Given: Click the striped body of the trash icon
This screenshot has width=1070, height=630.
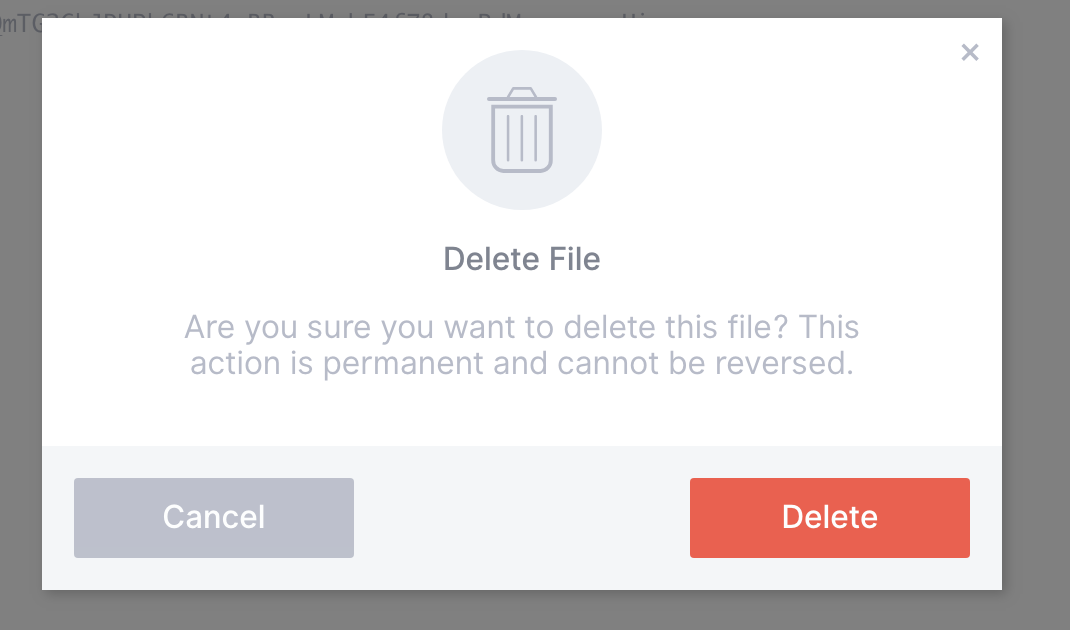Looking at the screenshot, I should tap(522, 140).
